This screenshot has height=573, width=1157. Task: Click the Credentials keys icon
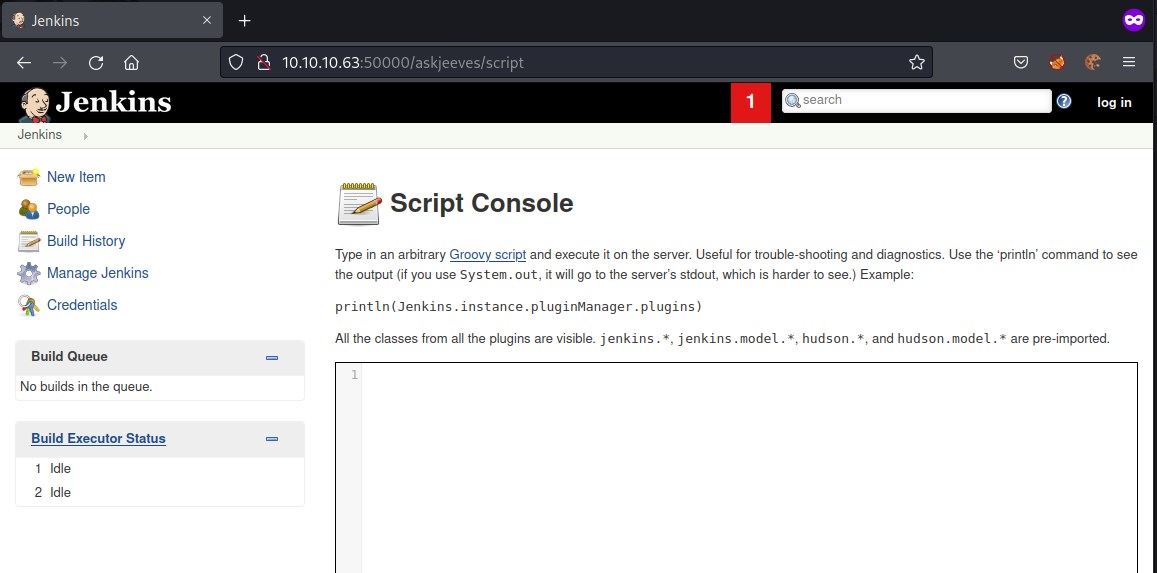click(28, 305)
